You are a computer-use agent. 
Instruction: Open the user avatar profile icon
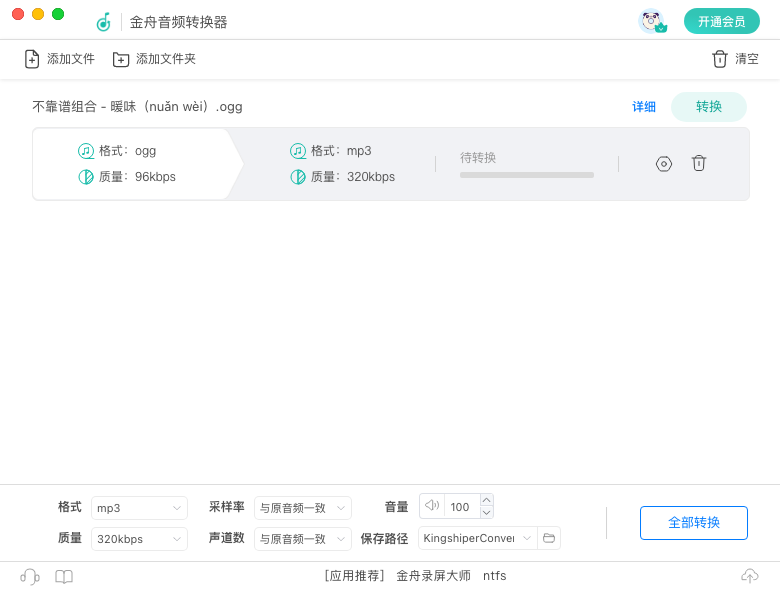pyautogui.click(x=652, y=21)
